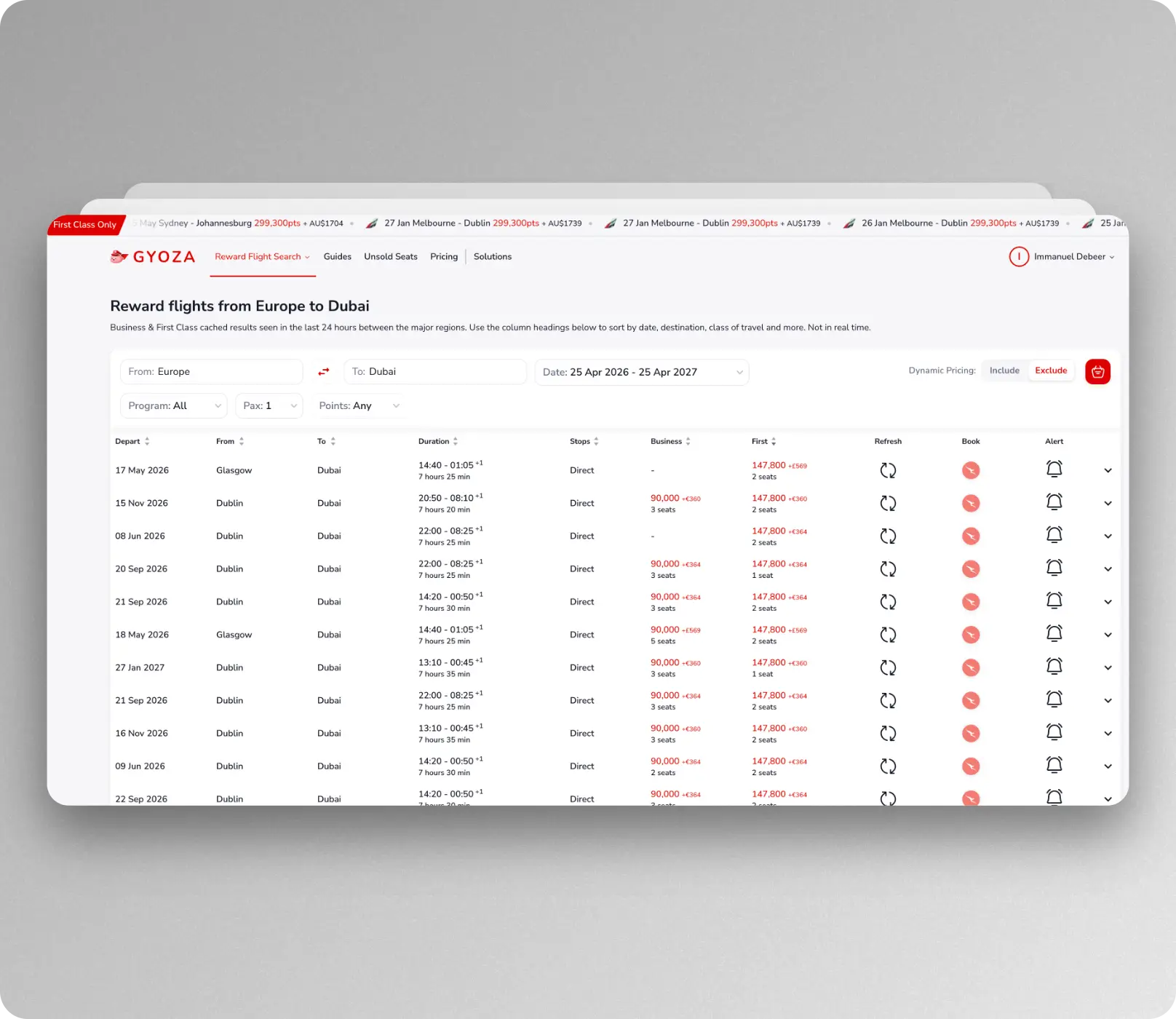The height and width of the screenshot is (1019, 1176).
Task: Sort results by To column
Action: click(x=327, y=442)
